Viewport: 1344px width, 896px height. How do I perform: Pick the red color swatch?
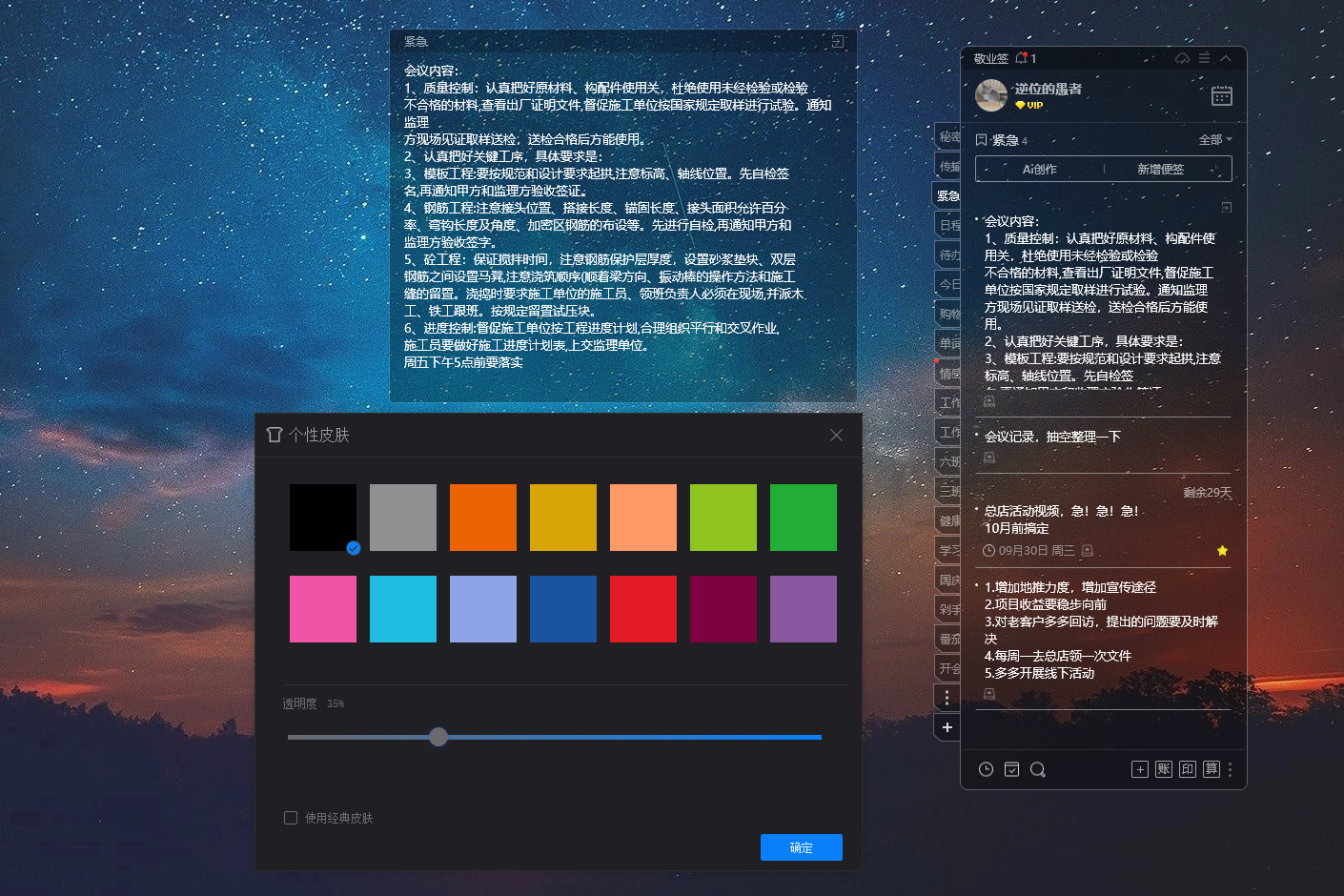tap(643, 609)
